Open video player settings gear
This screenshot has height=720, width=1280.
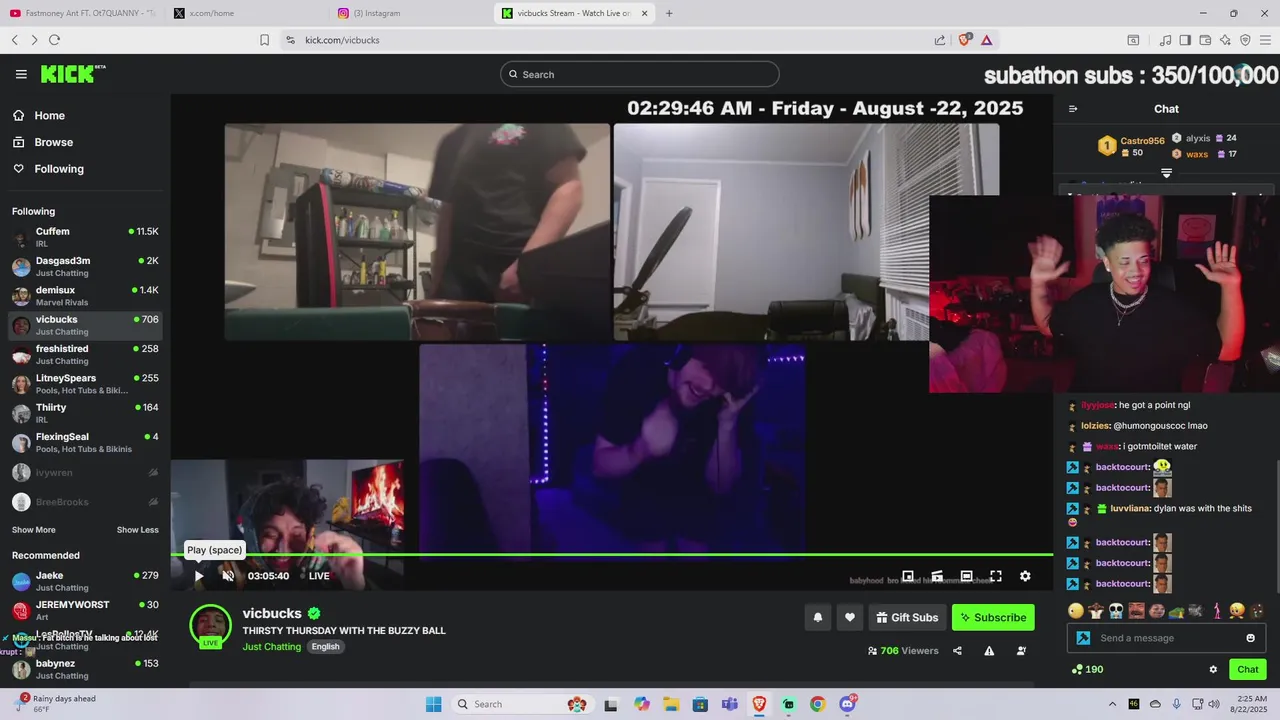(x=1025, y=576)
